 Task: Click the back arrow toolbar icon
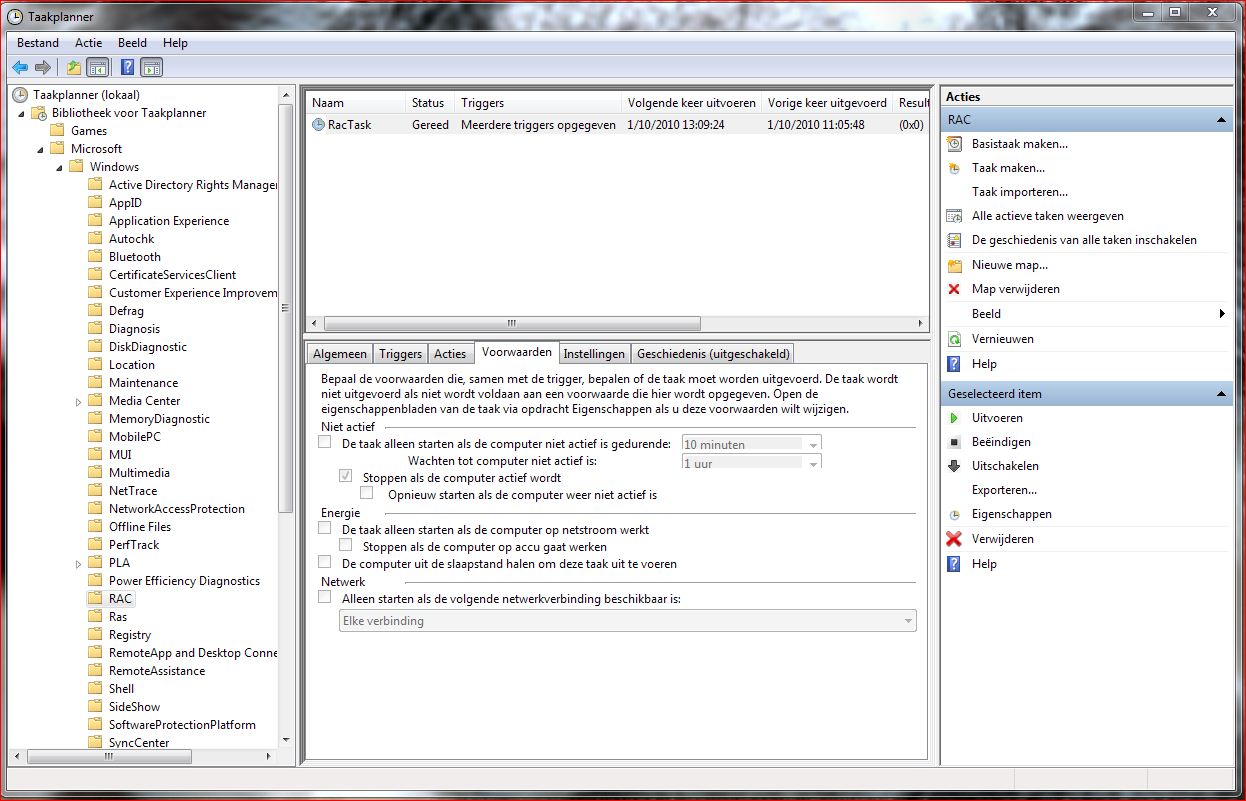(20, 68)
